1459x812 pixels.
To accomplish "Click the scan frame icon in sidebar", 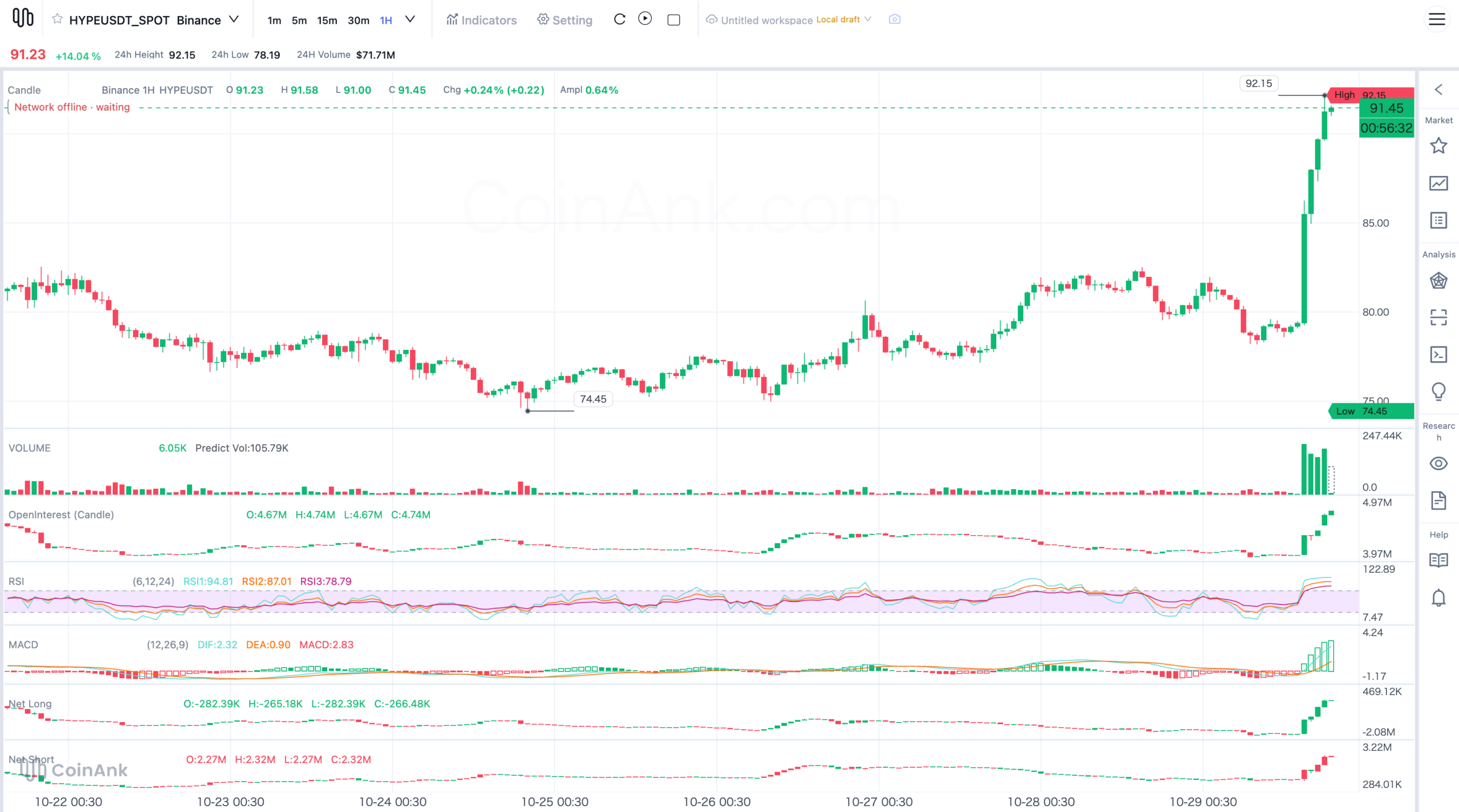I will (1438, 317).
